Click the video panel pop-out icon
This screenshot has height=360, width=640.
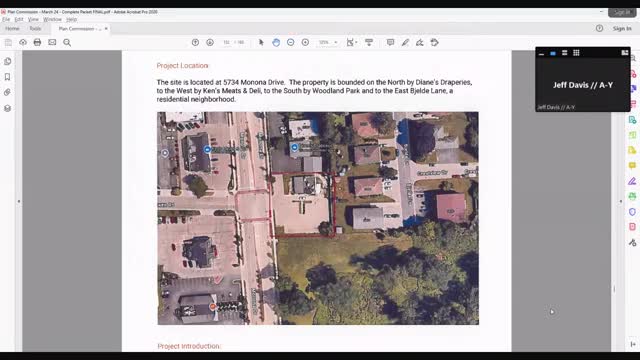tap(624, 53)
